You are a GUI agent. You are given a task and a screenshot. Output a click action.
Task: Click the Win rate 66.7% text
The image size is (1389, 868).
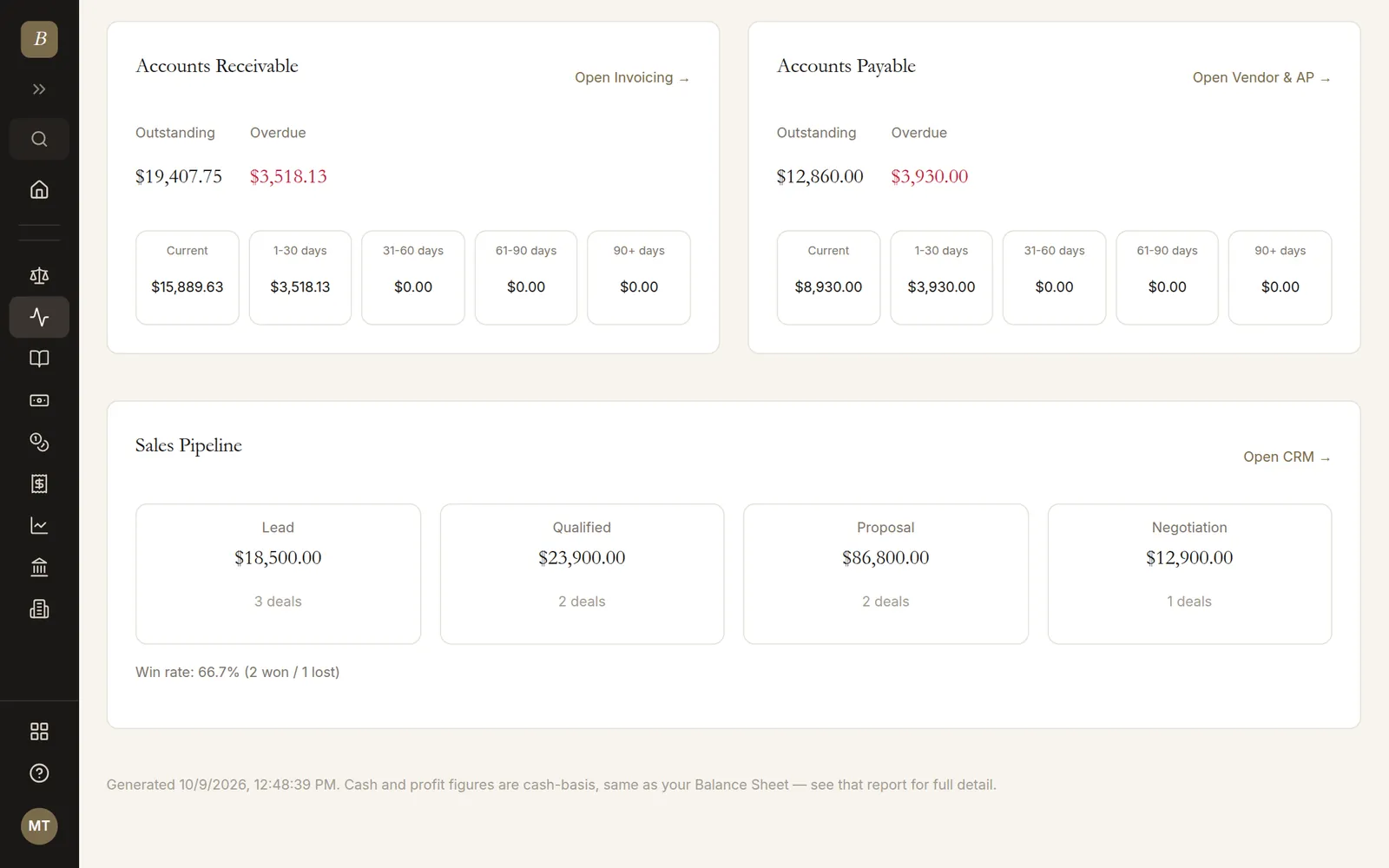click(237, 673)
